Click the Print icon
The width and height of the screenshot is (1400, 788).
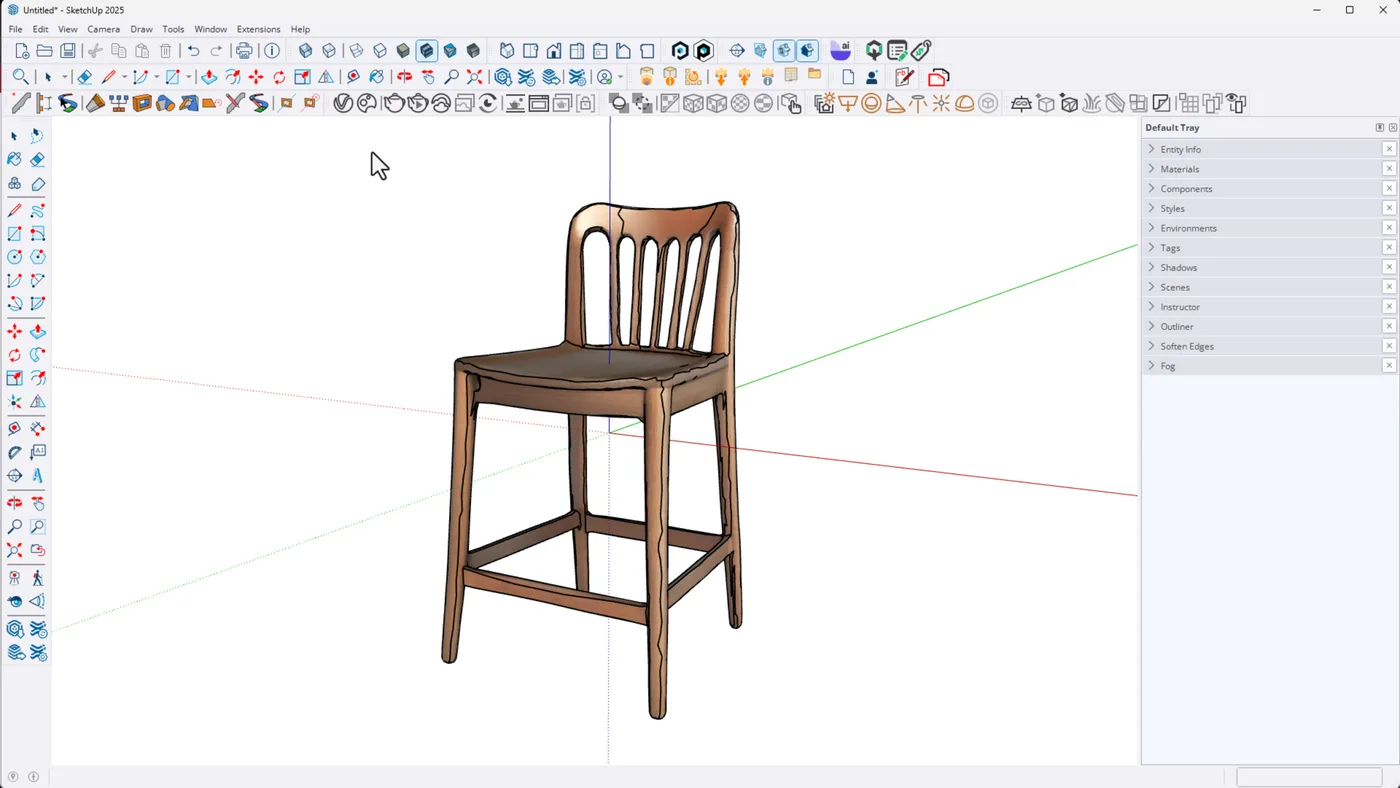pyautogui.click(x=244, y=51)
